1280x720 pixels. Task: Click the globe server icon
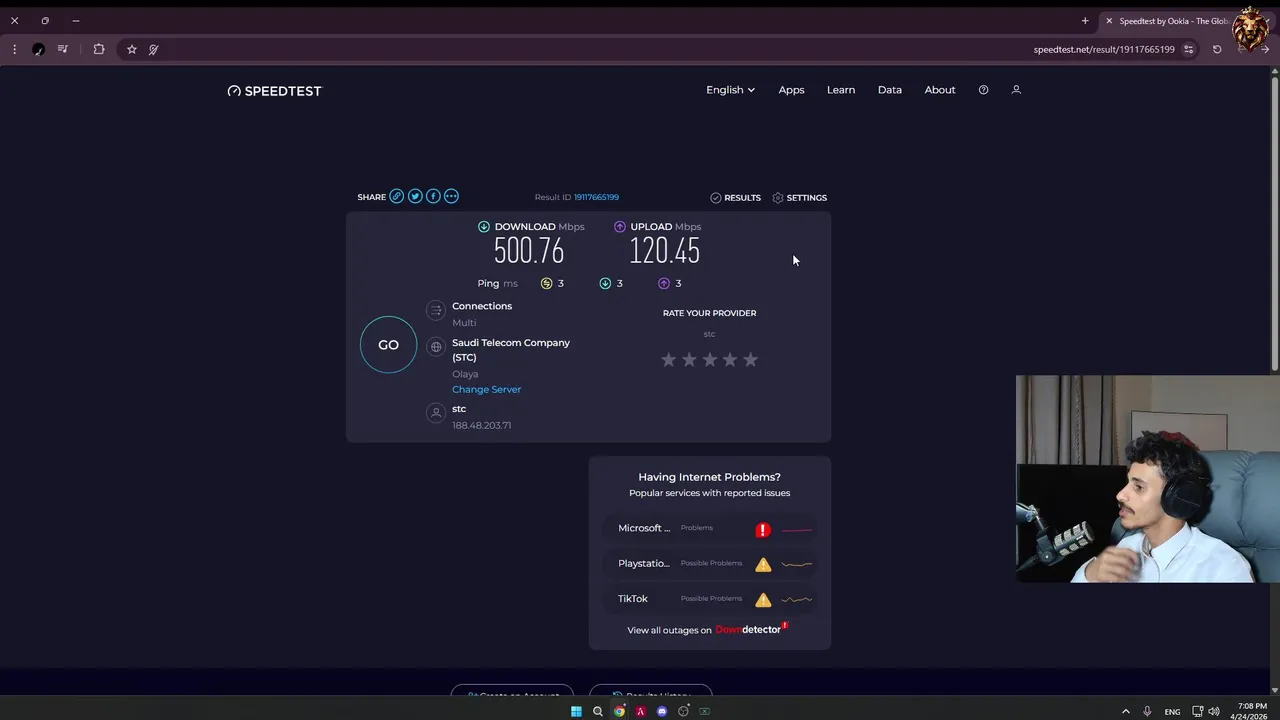(435, 347)
